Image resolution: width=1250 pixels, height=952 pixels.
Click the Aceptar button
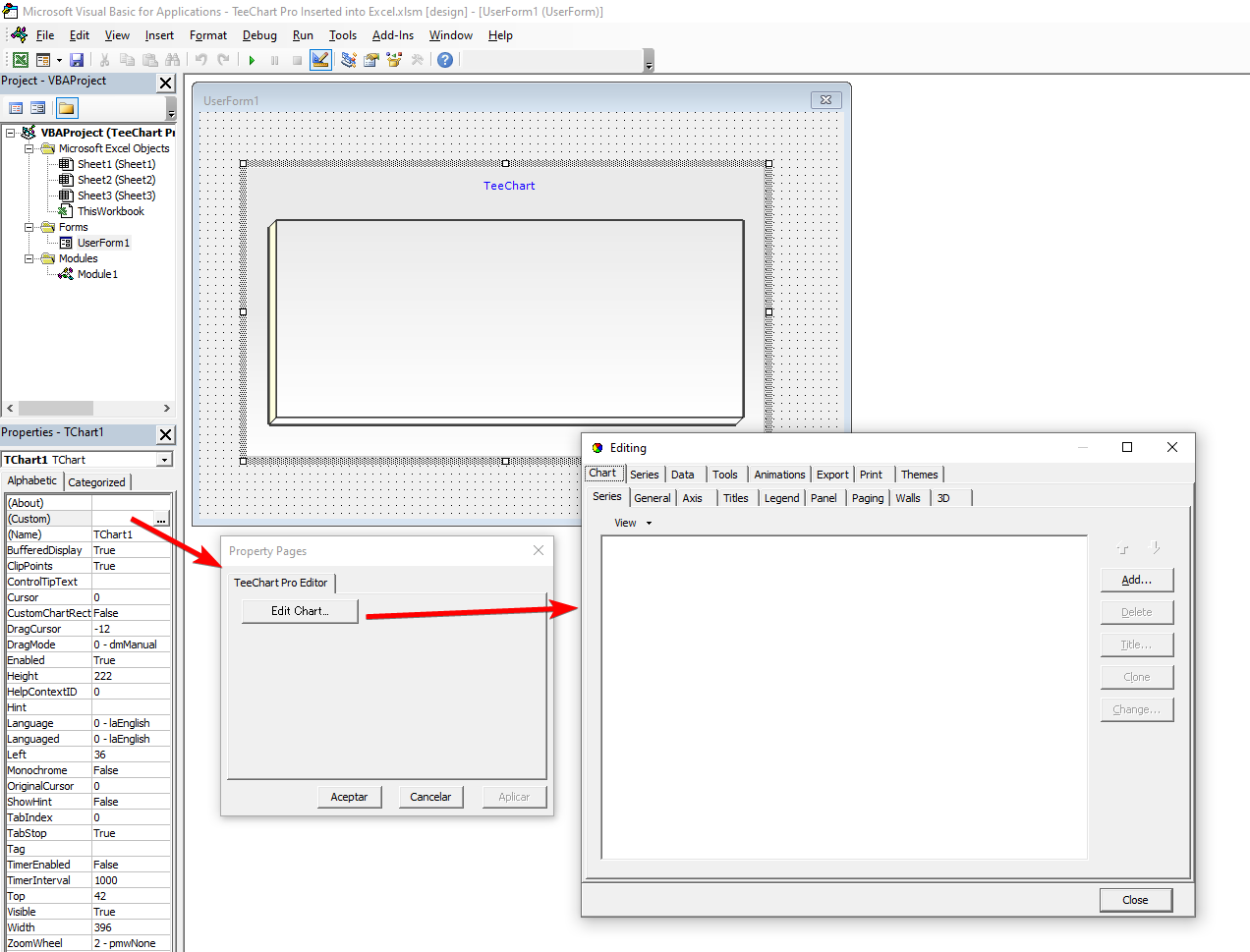[x=349, y=797]
